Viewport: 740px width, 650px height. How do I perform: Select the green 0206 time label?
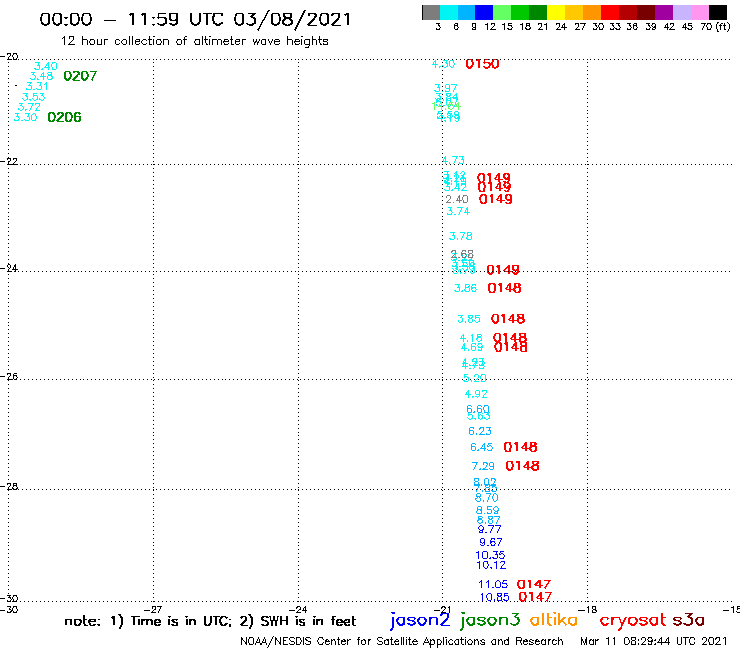pyautogui.click(x=64, y=117)
